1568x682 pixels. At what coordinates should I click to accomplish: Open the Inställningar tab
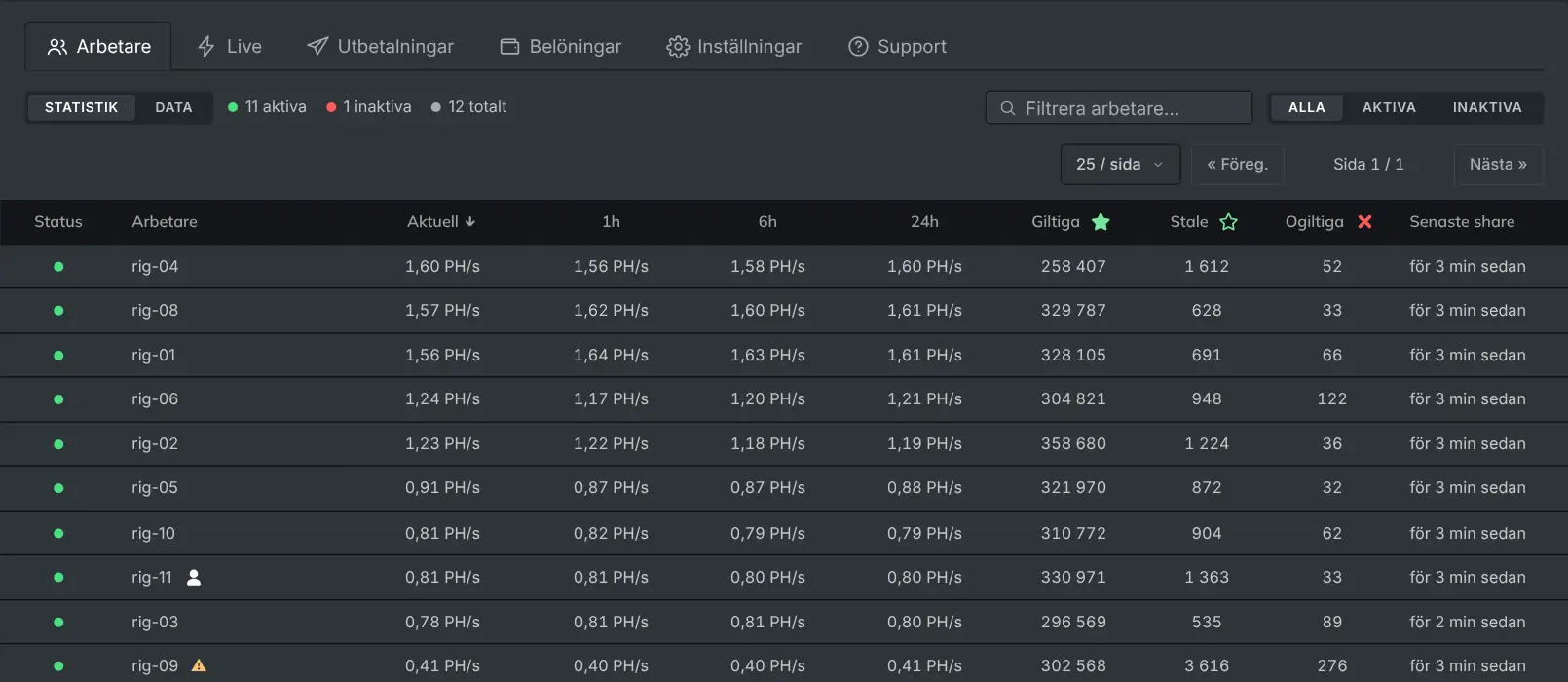(x=733, y=46)
